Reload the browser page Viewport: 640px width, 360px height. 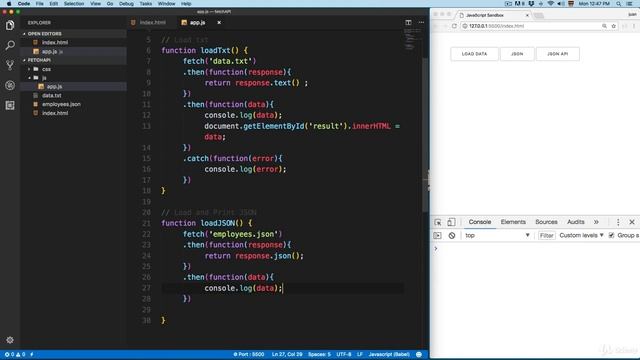click(x=454, y=26)
